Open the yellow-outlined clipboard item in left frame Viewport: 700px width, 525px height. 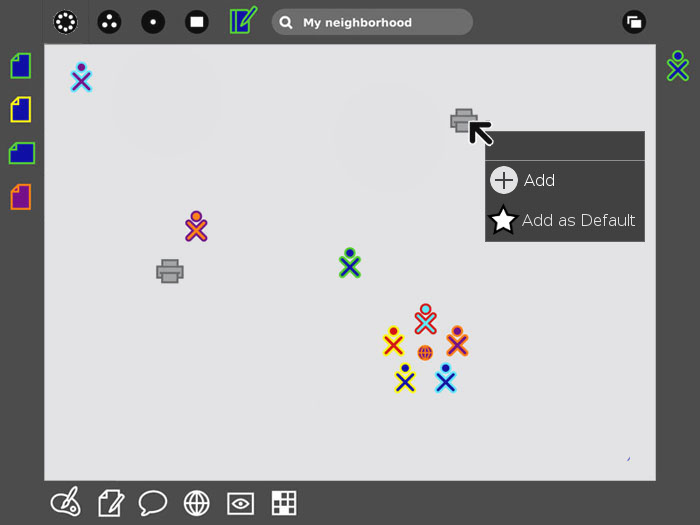click(21, 109)
